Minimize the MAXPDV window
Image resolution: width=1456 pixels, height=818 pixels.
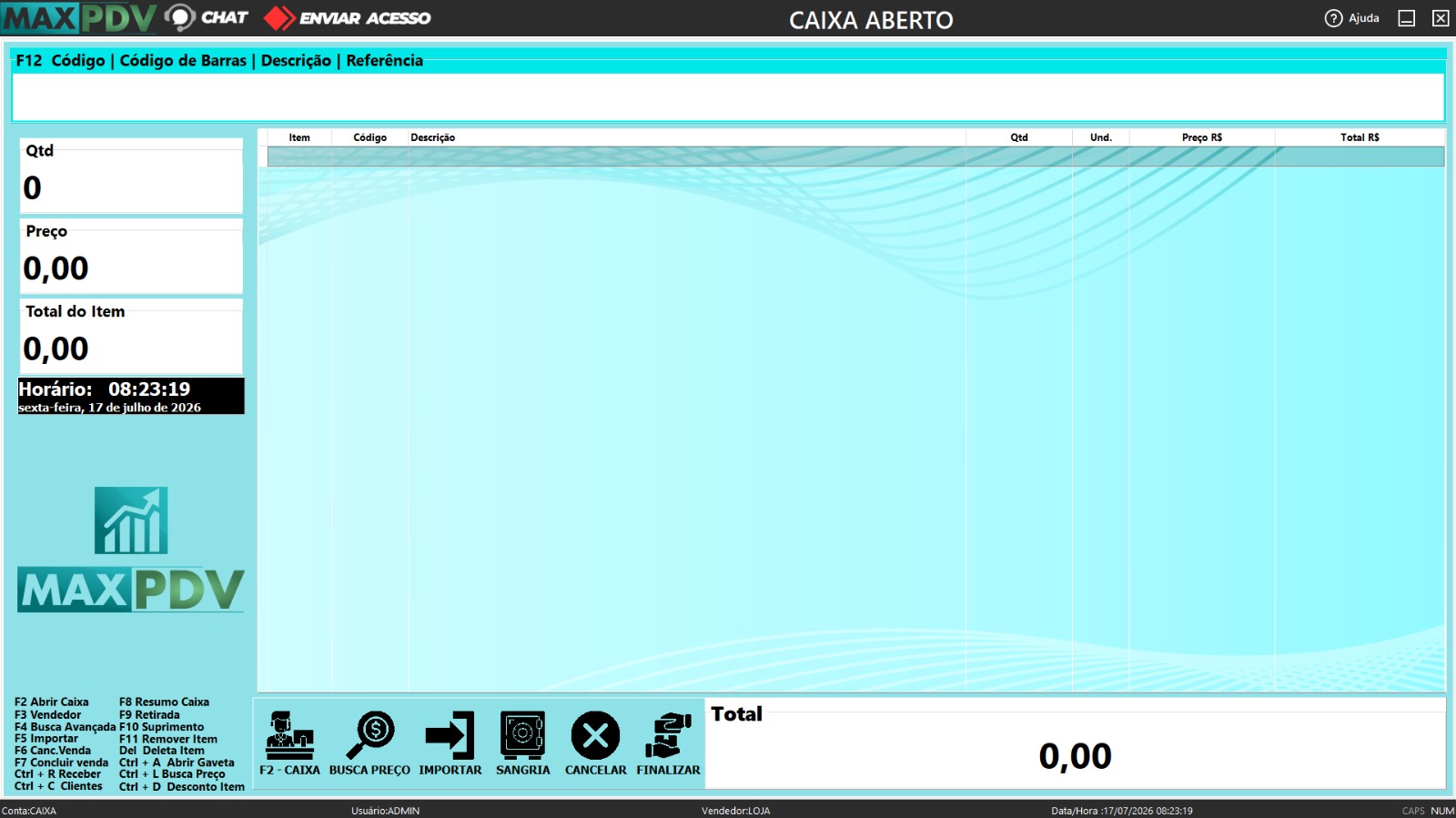(x=1407, y=18)
